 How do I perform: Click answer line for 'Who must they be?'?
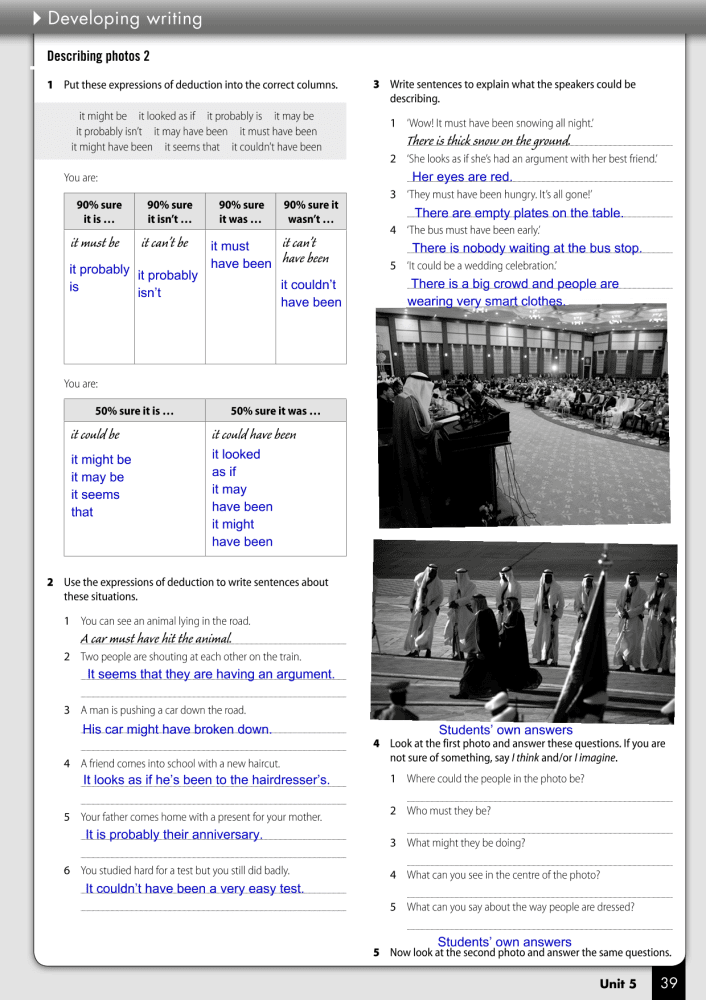click(540, 827)
